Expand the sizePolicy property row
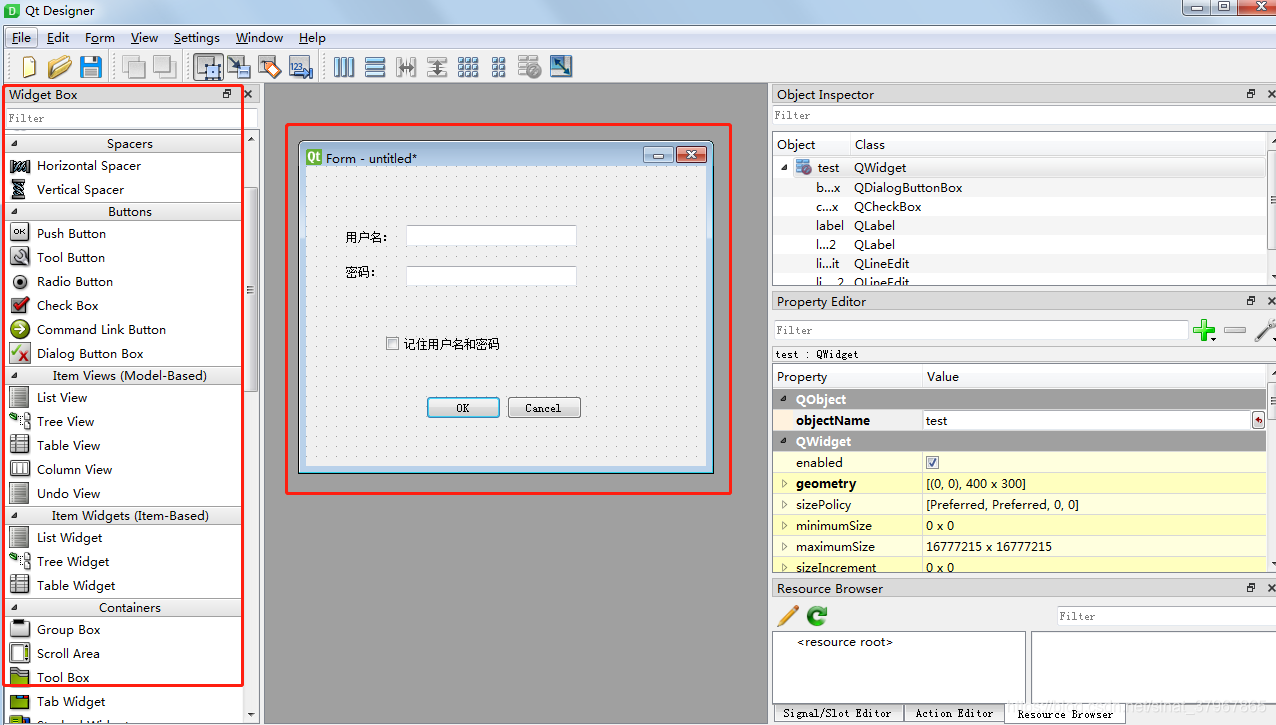 click(x=784, y=505)
